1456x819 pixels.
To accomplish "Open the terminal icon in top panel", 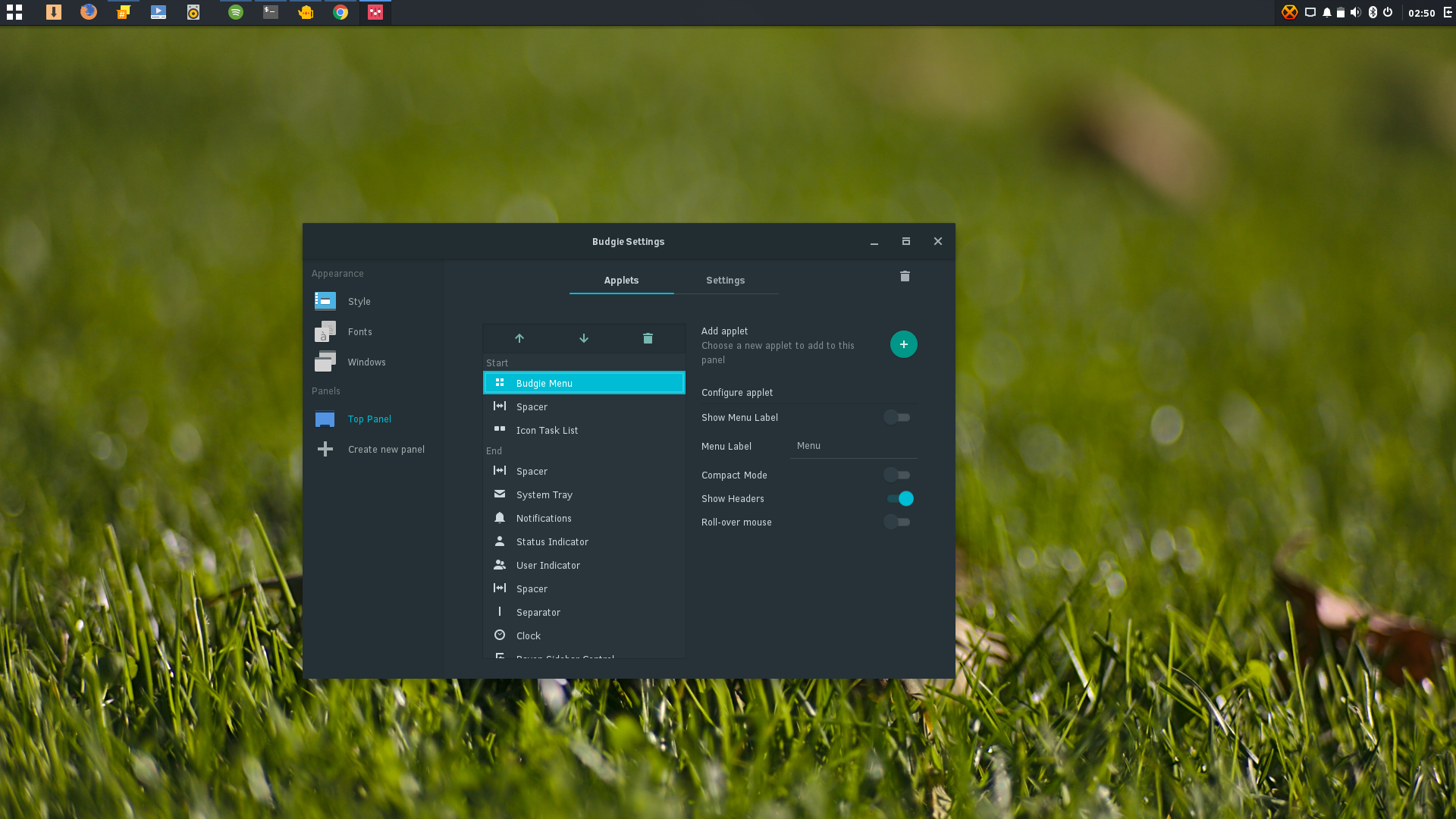I will [x=271, y=12].
